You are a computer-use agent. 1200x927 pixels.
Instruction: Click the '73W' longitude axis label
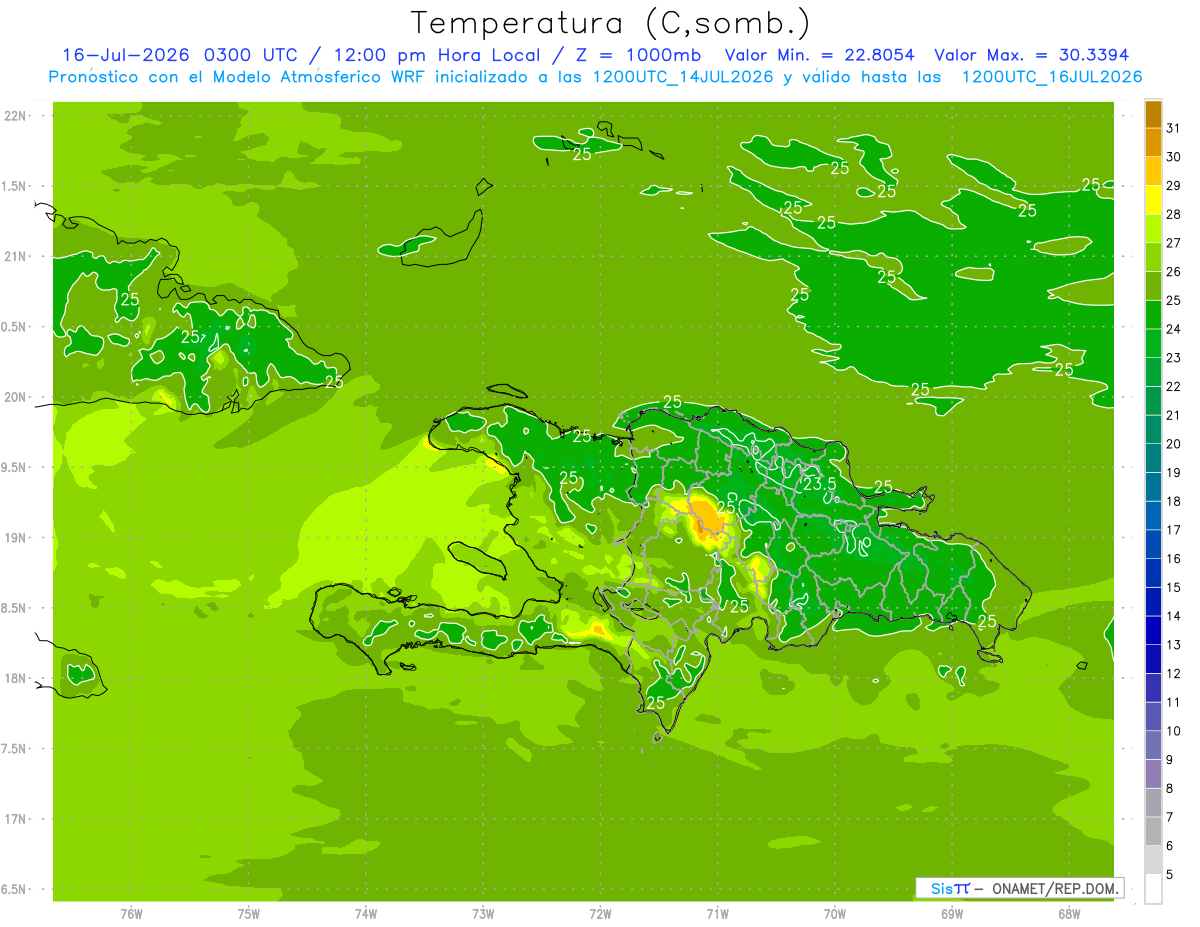coord(483,914)
